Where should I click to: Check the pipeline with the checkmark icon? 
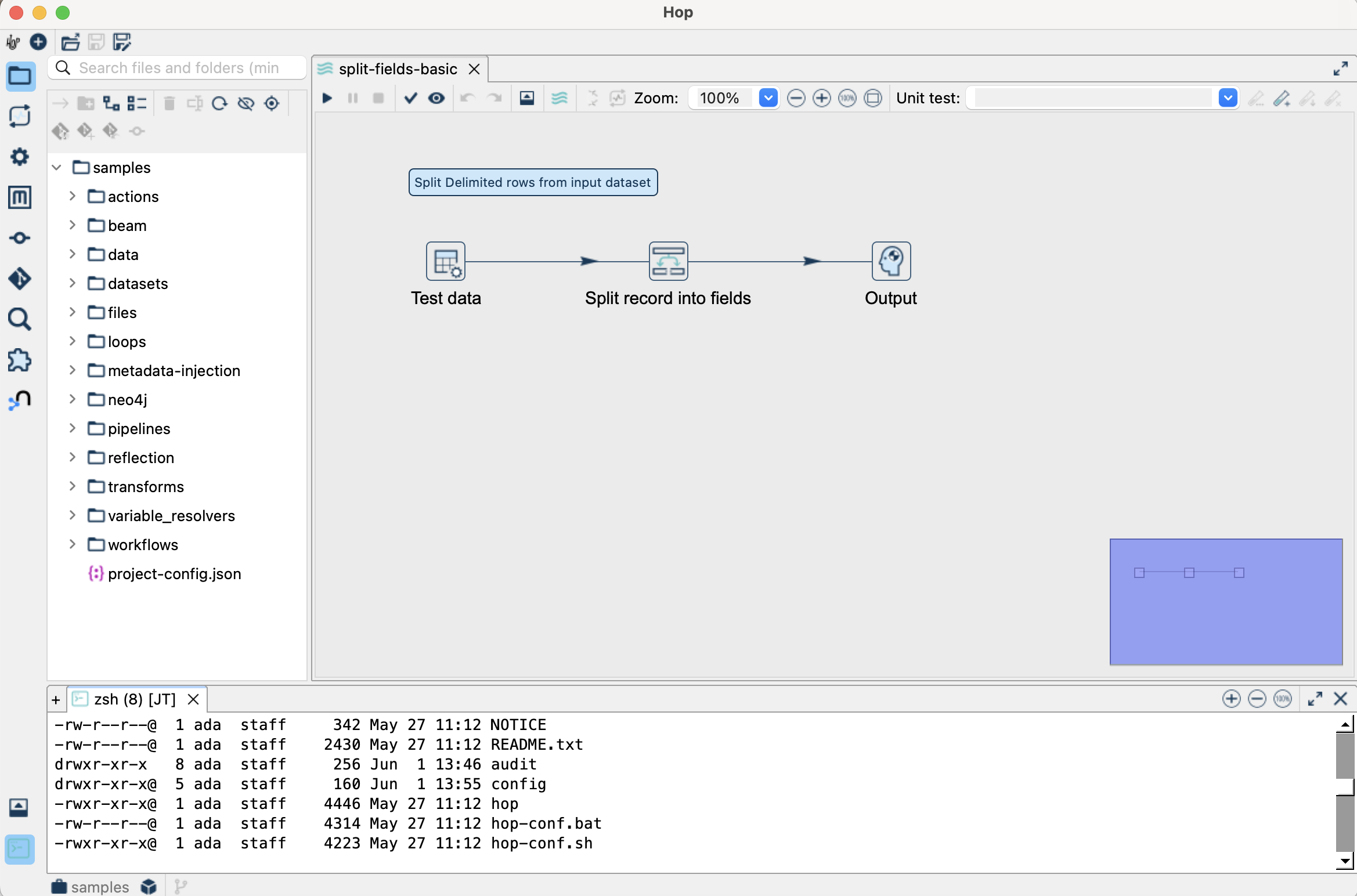tap(411, 98)
